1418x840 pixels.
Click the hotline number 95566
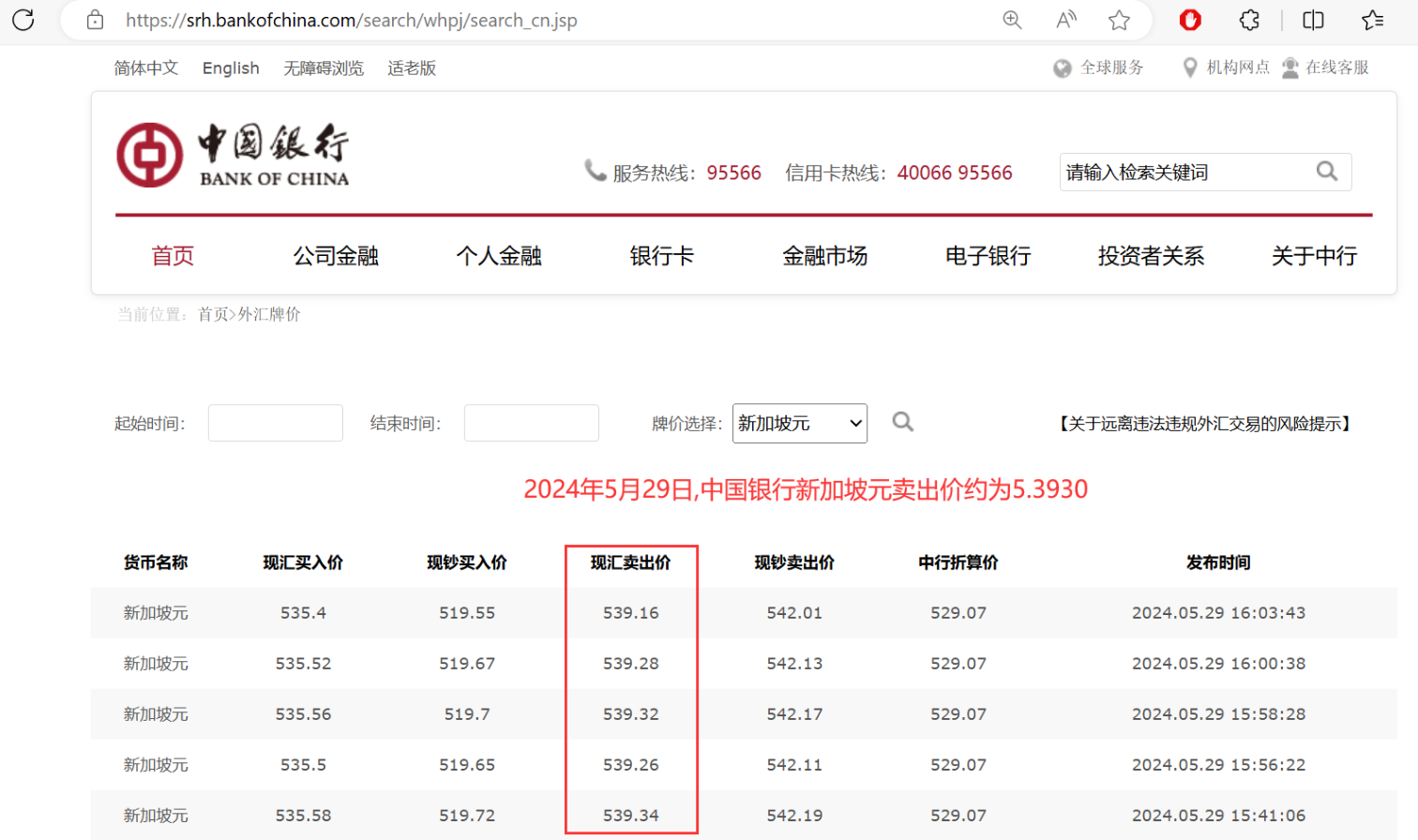734,172
